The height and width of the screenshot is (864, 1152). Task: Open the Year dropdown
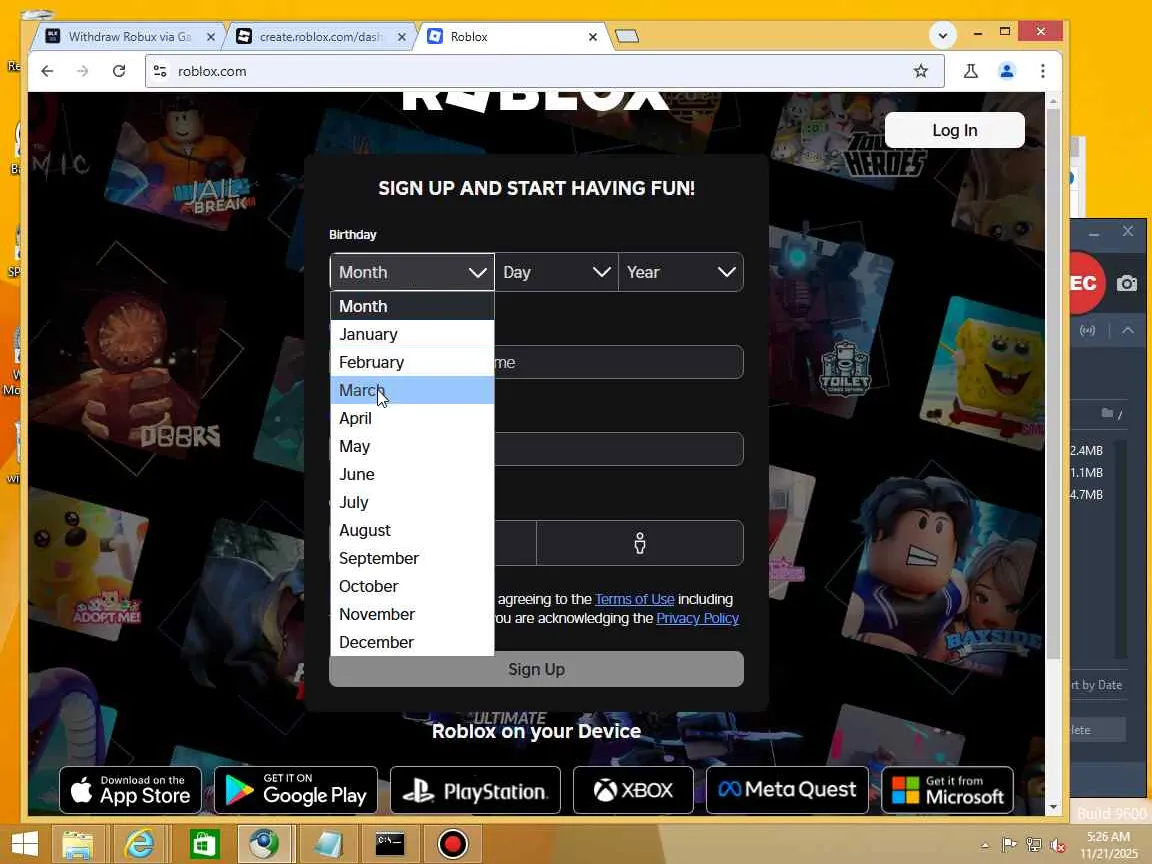click(x=681, y=273)
